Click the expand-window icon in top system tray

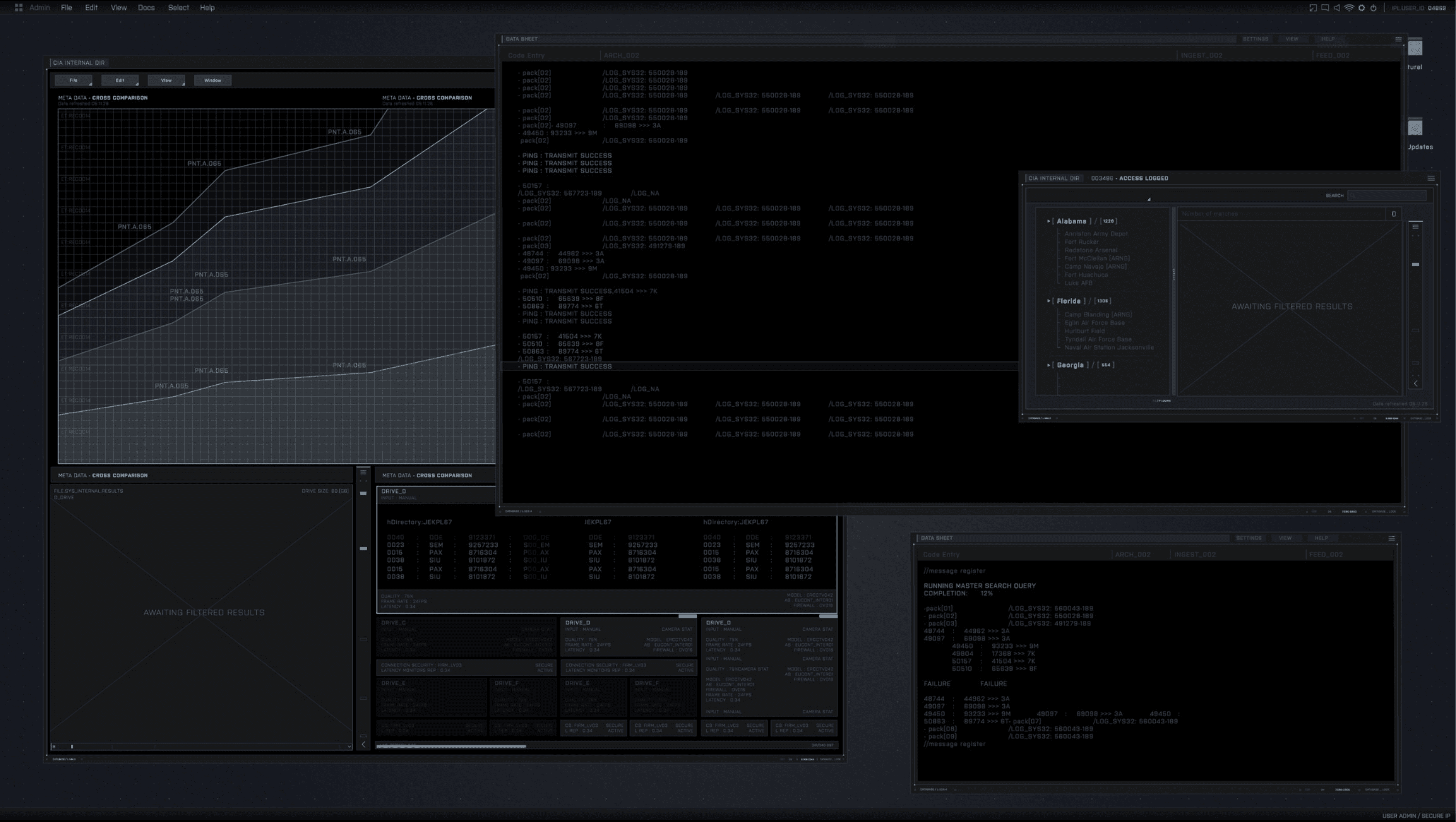click(x=1313, y=8)
